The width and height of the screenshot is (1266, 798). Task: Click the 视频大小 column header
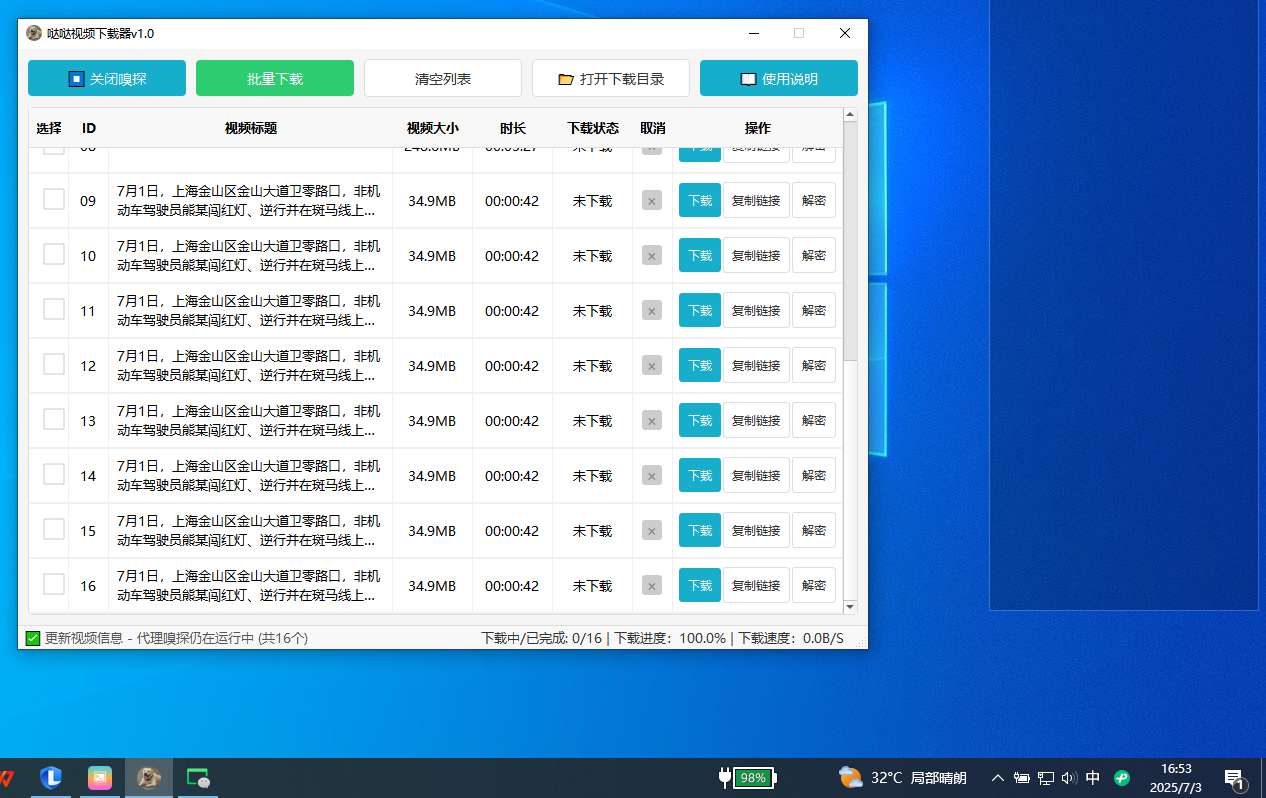(x=433, y=128)
